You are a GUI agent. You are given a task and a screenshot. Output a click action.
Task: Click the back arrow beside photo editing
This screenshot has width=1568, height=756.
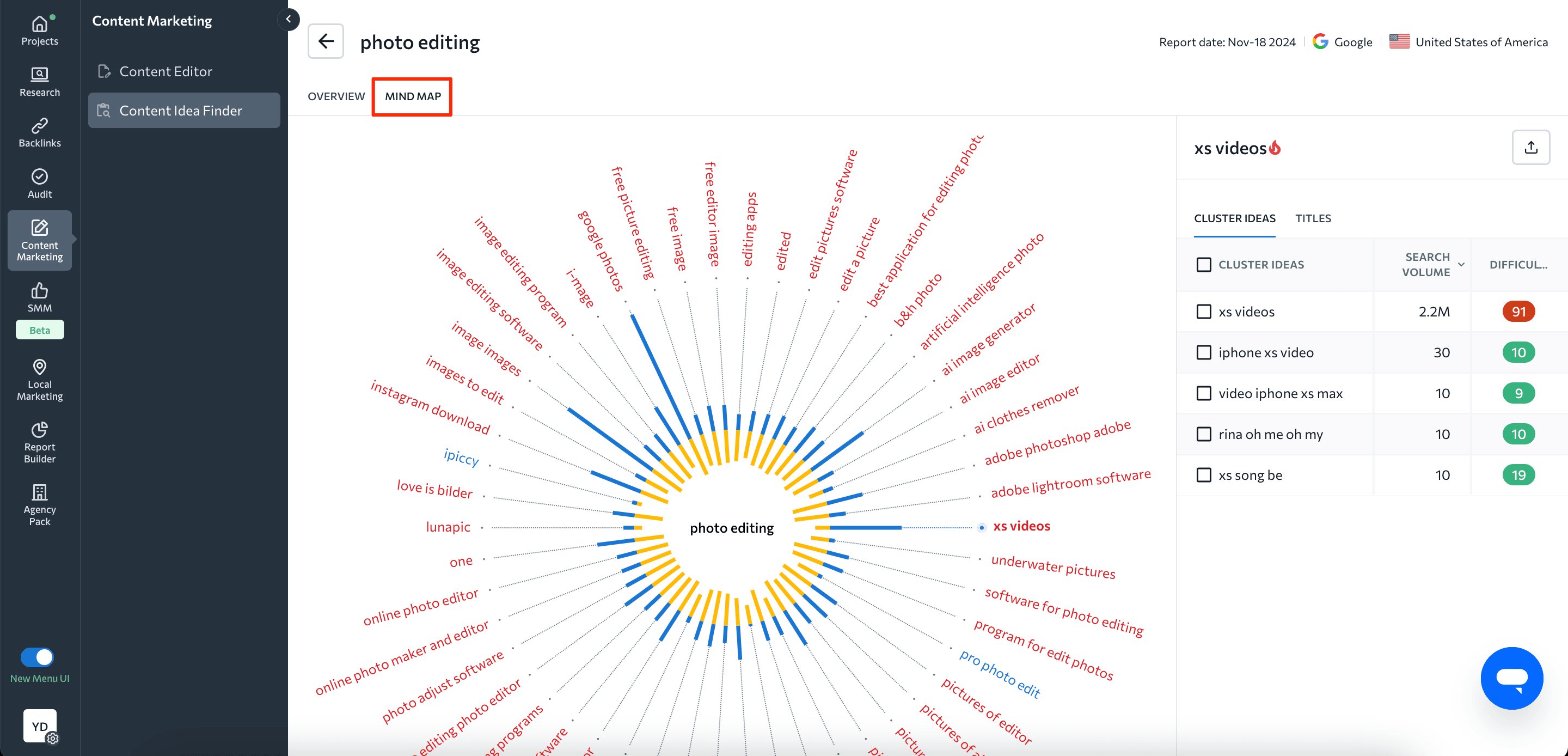[326, 41]
